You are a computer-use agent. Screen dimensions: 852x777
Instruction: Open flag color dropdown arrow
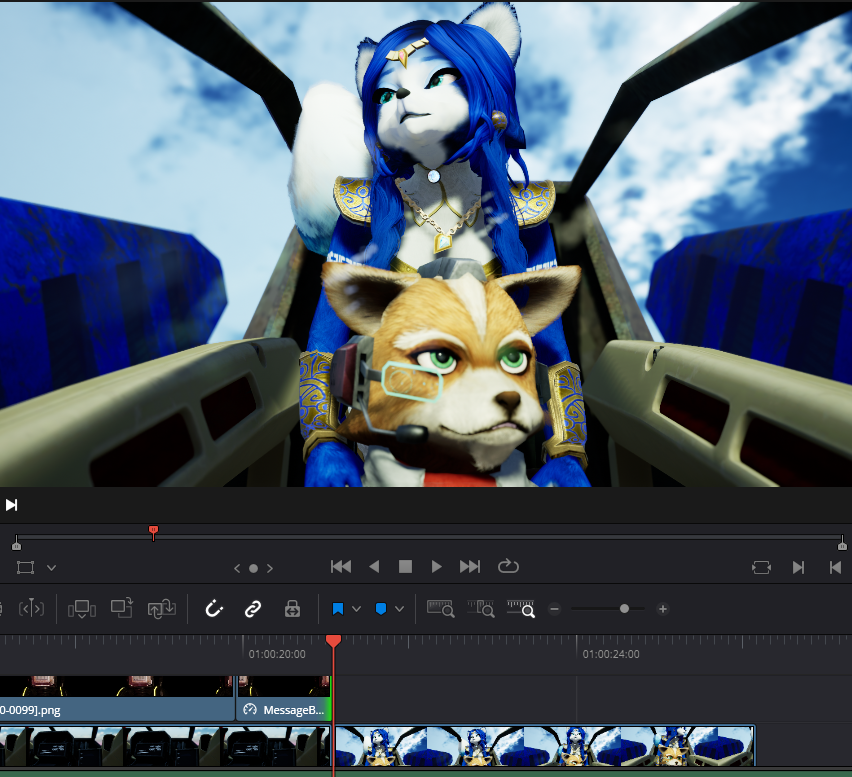click(356, 609)
